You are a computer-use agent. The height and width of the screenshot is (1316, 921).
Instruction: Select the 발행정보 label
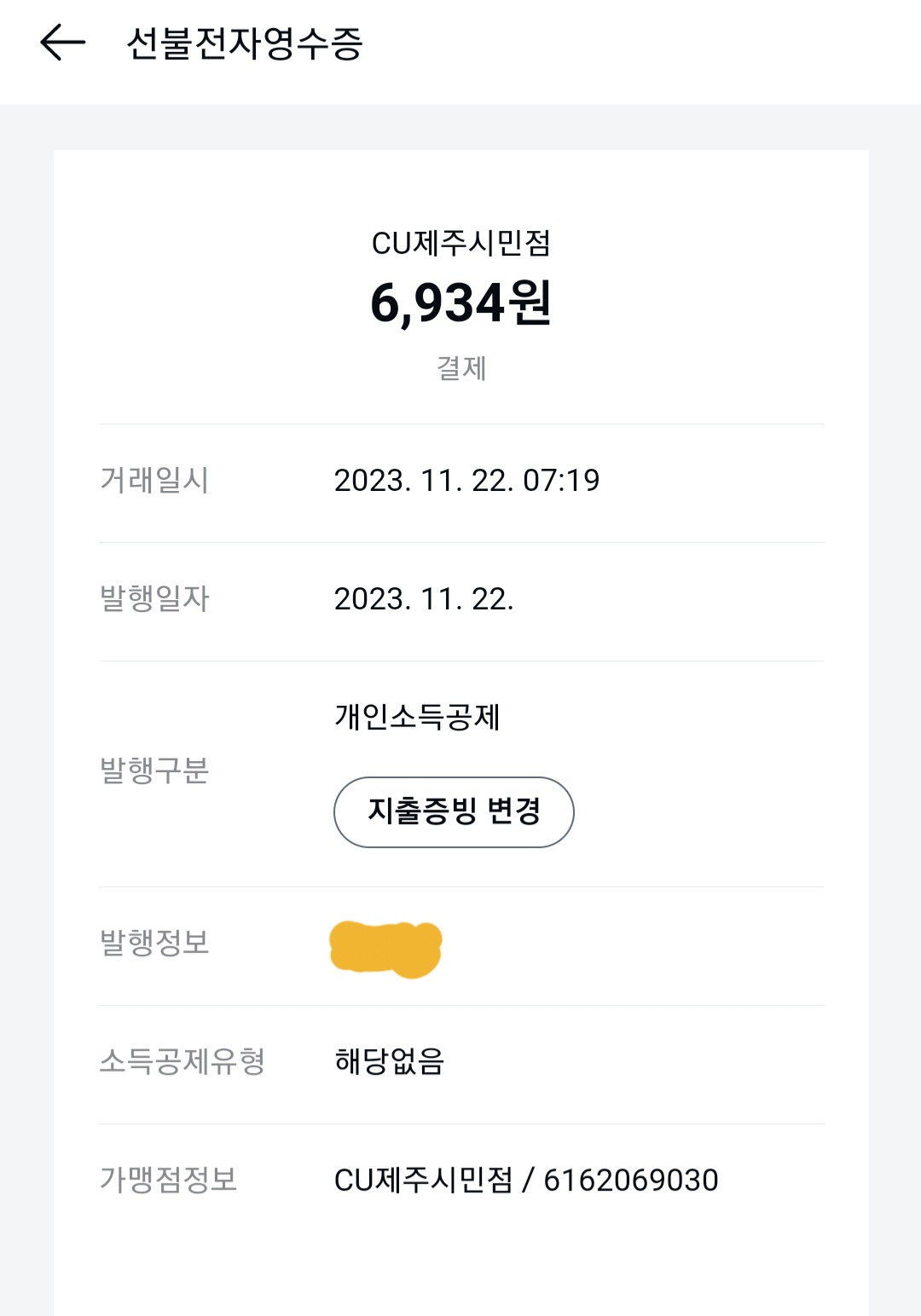[154, 943]
